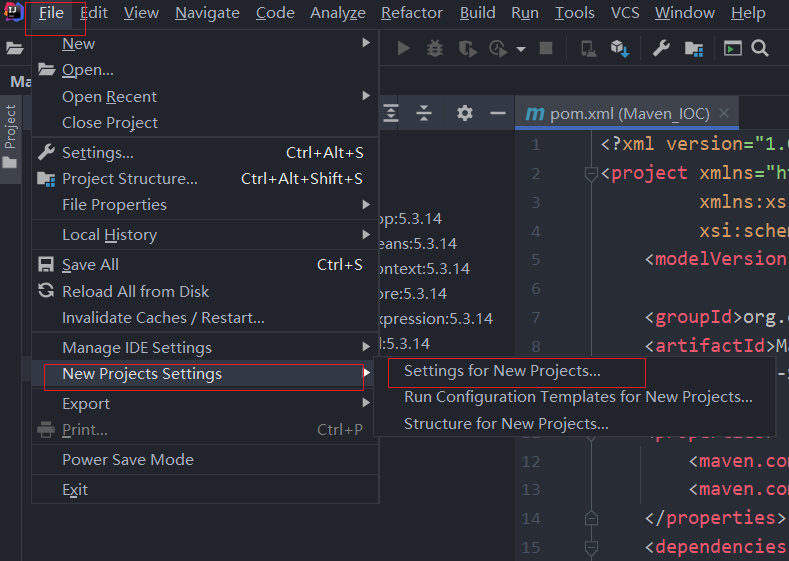
Task: Open the Refactor menu
Action: point(412,13)
